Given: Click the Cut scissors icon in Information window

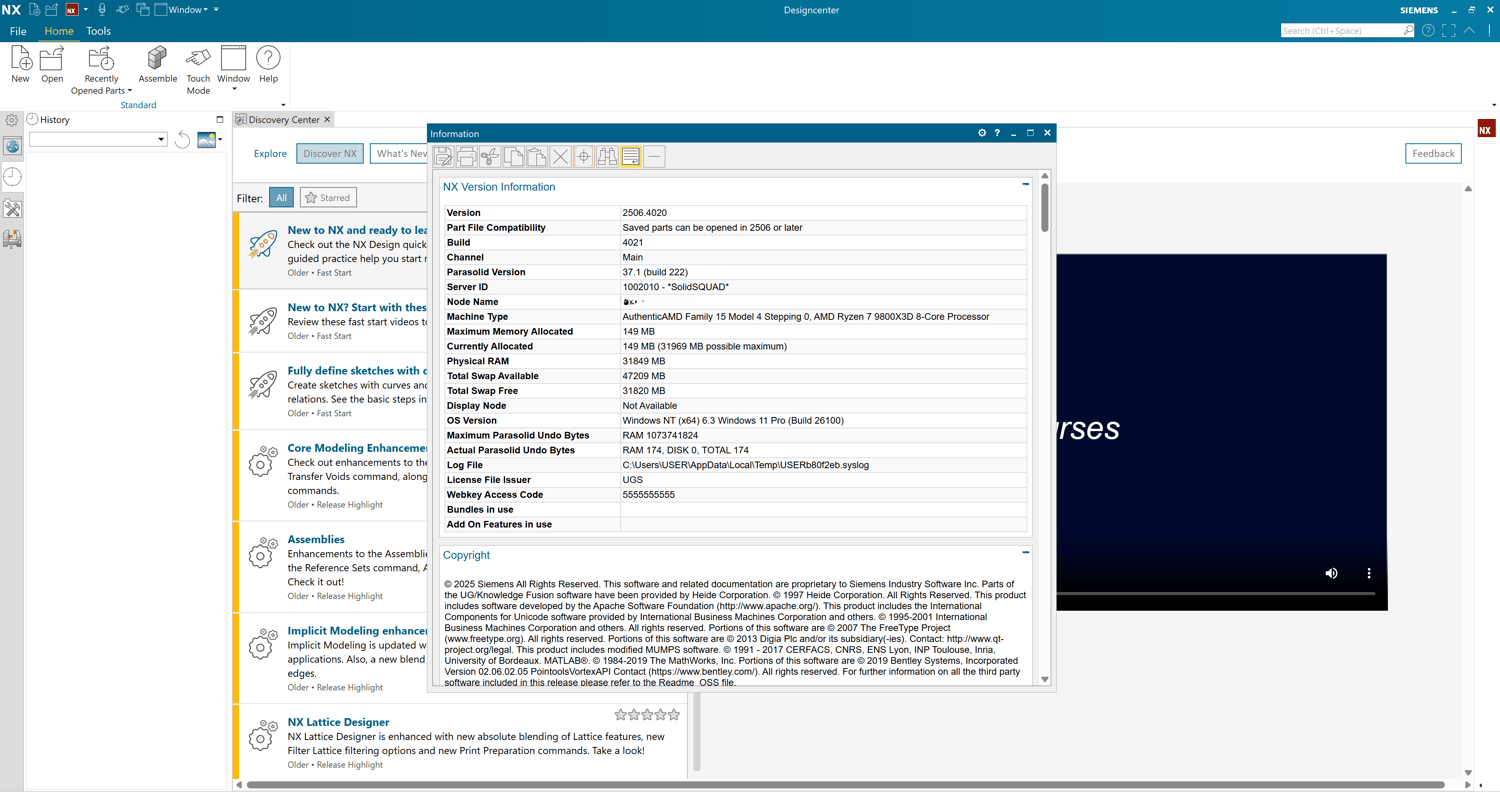Looking at the screenshot, I should [x=490, y=157].
